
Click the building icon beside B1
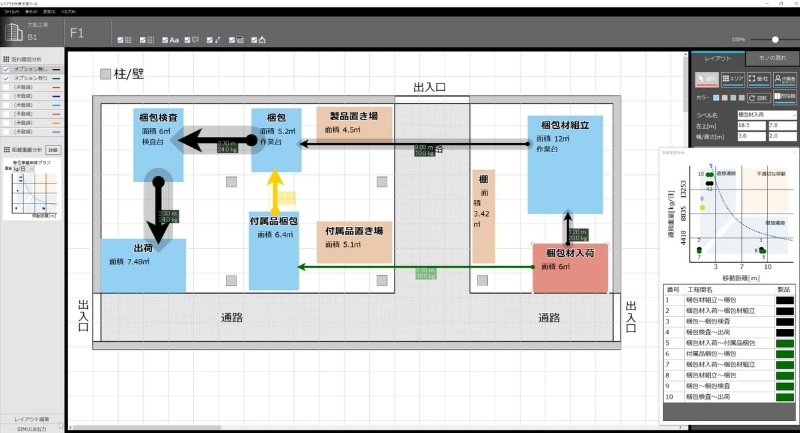click(x=15, y=32)
